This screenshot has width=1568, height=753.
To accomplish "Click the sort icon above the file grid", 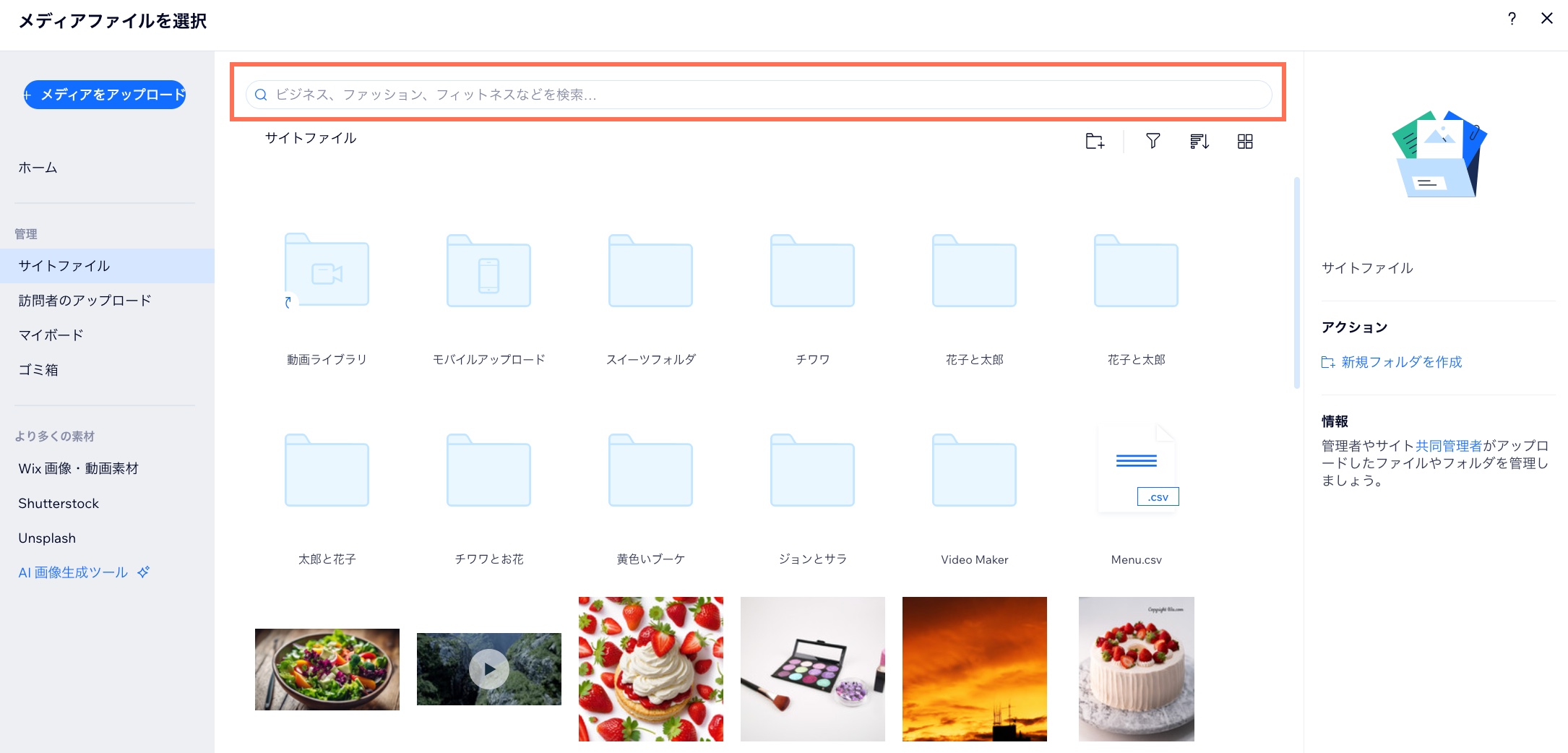I will pyautogui.click(x=1199, y=142).
